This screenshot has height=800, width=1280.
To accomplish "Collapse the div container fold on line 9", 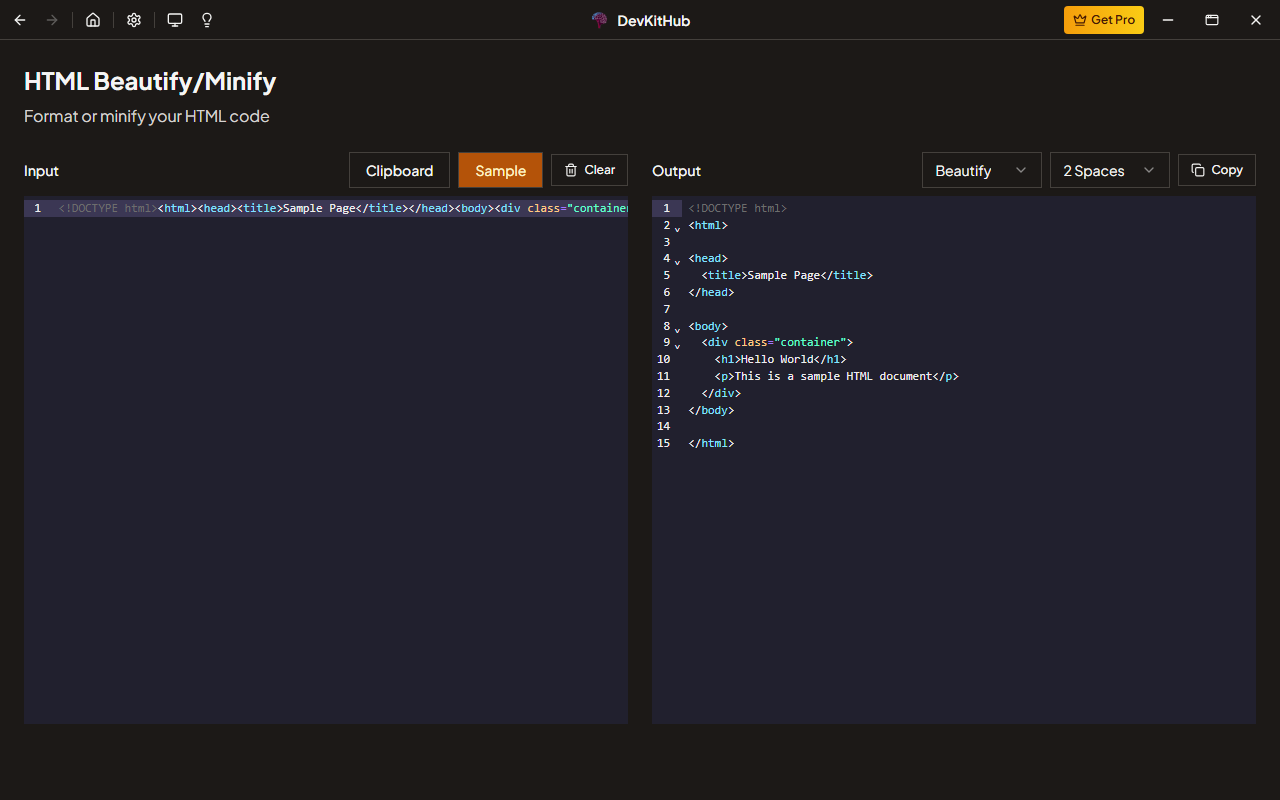I will (x=677, y=346).
